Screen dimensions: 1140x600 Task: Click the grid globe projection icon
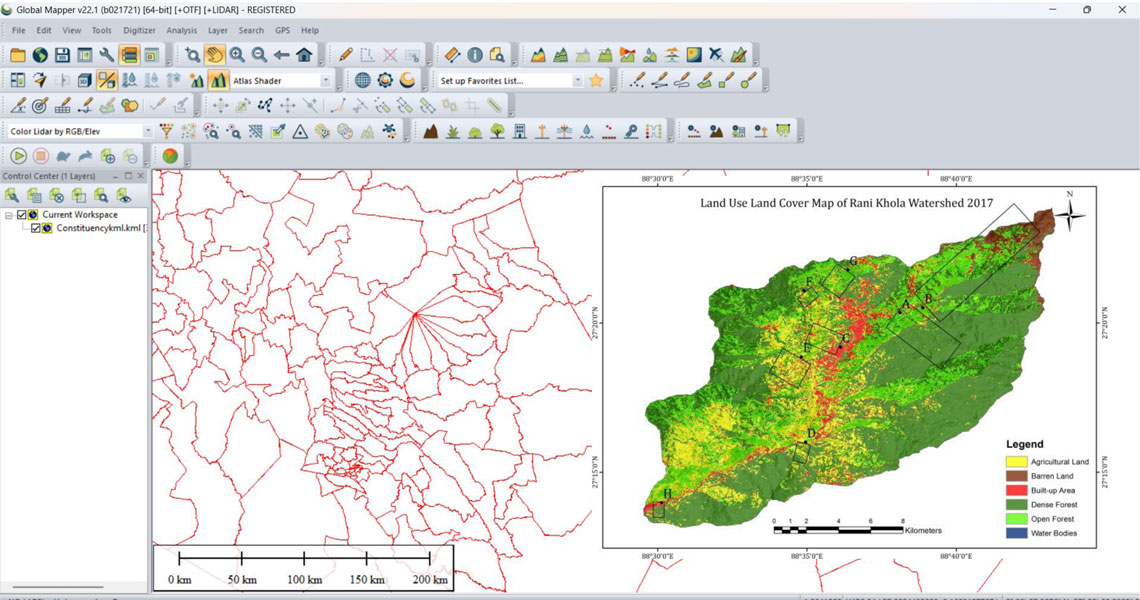pyautogui.click(x=363, y=80)
